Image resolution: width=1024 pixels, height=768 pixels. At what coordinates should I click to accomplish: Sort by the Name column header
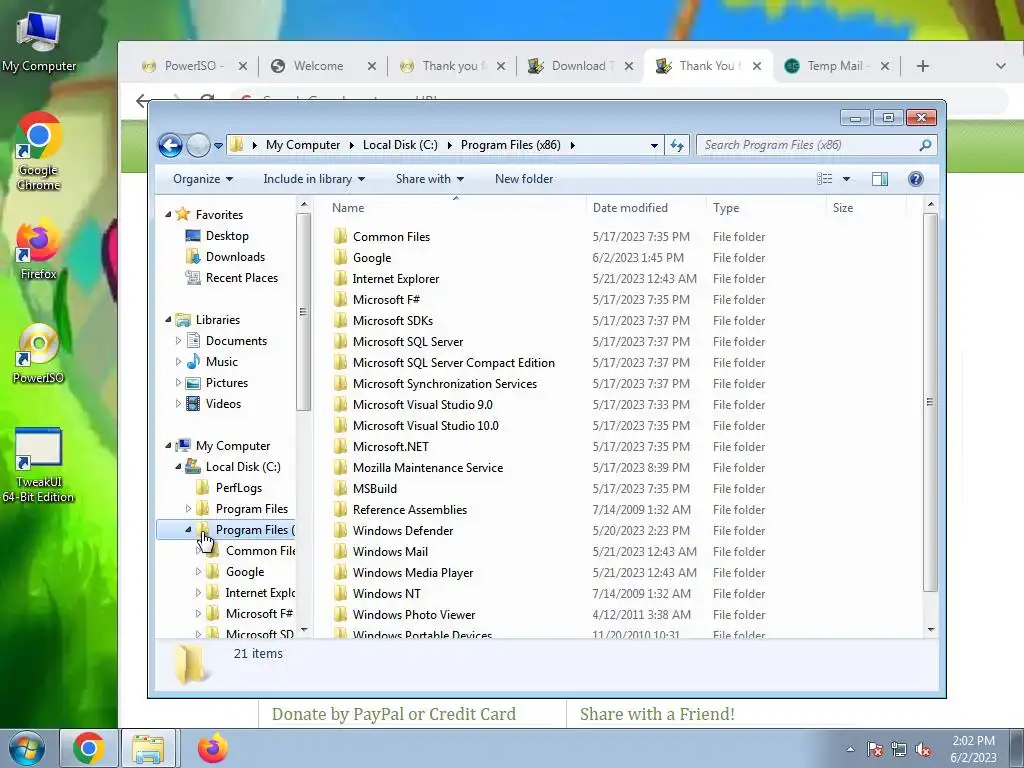(347, 208)
